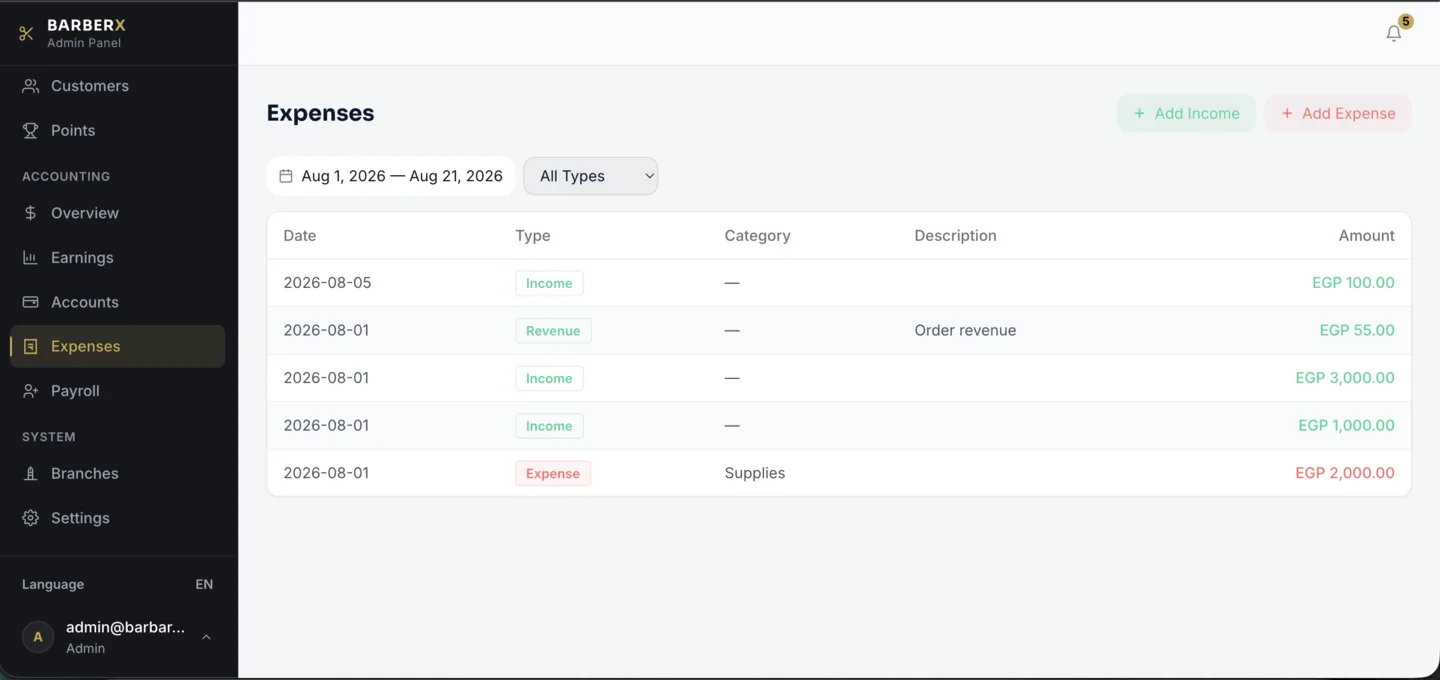
Task: Click the 2026-08-05 date cell
Action: tap(327, 283)
